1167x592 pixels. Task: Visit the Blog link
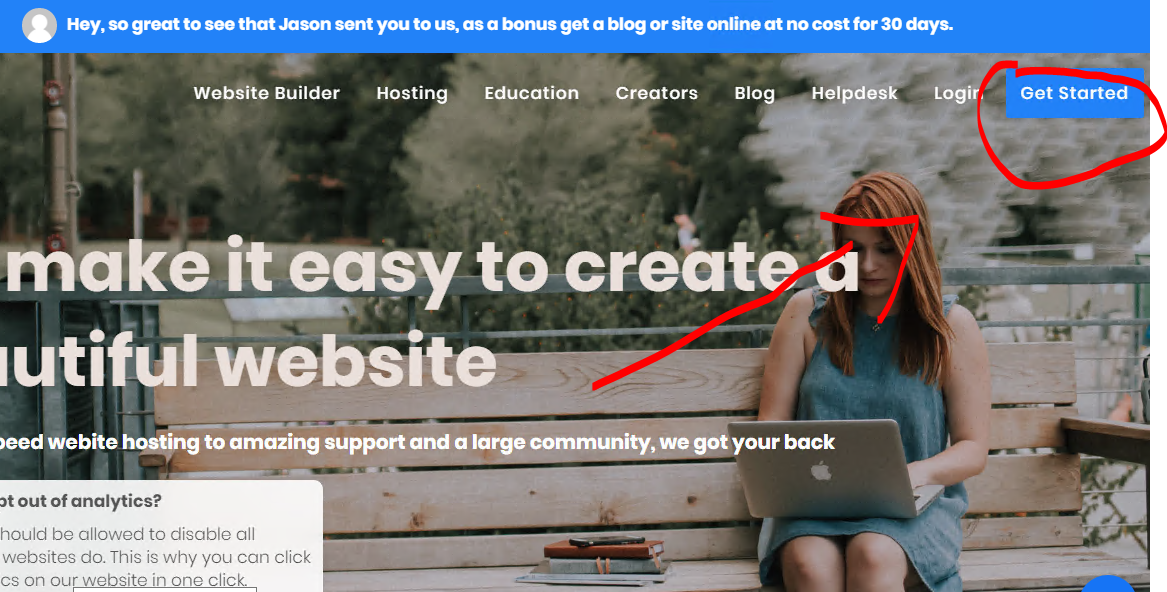pos(755,93)
